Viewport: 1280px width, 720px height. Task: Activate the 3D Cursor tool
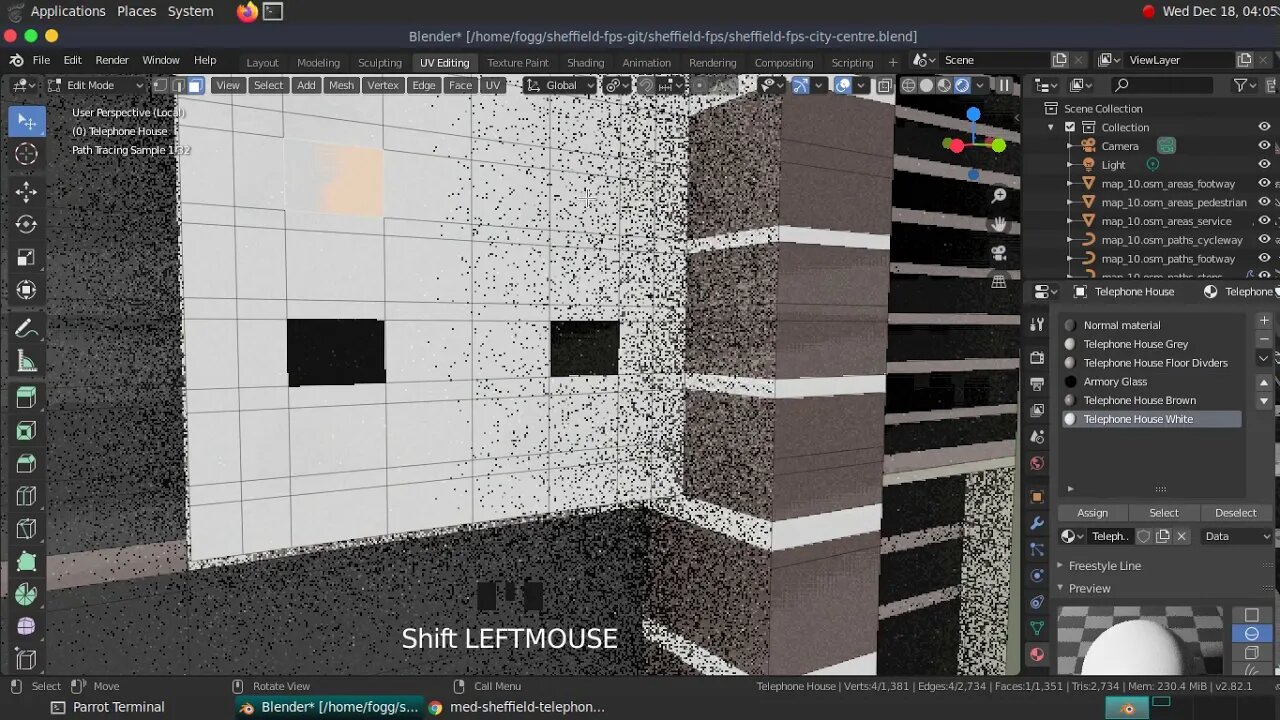[27, 154]
